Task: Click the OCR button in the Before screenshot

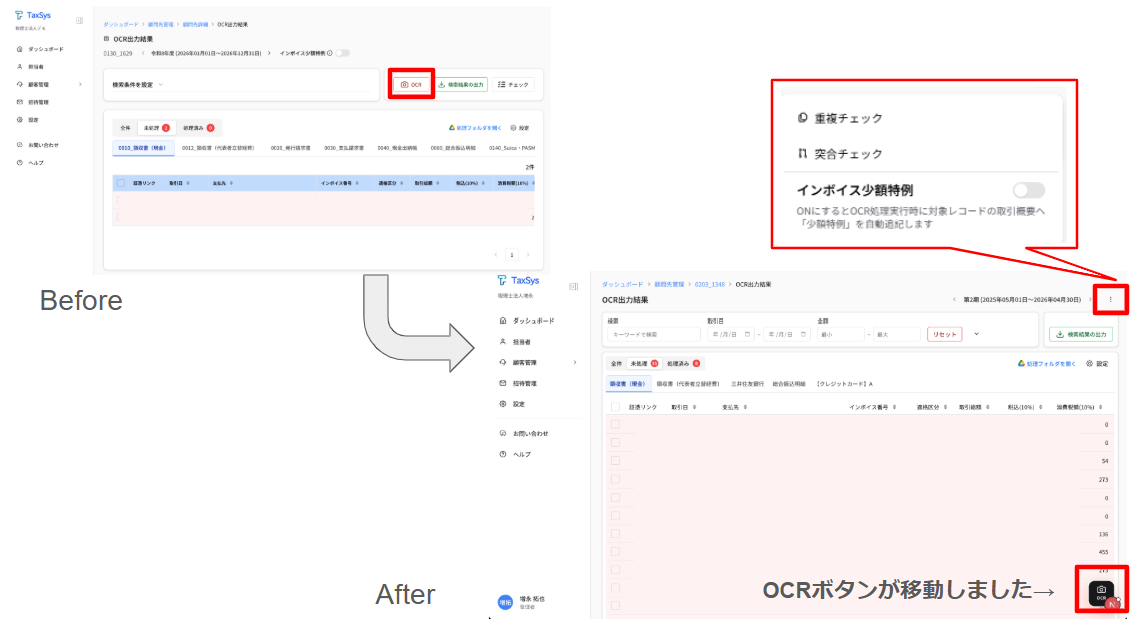Action: (411, 85)
